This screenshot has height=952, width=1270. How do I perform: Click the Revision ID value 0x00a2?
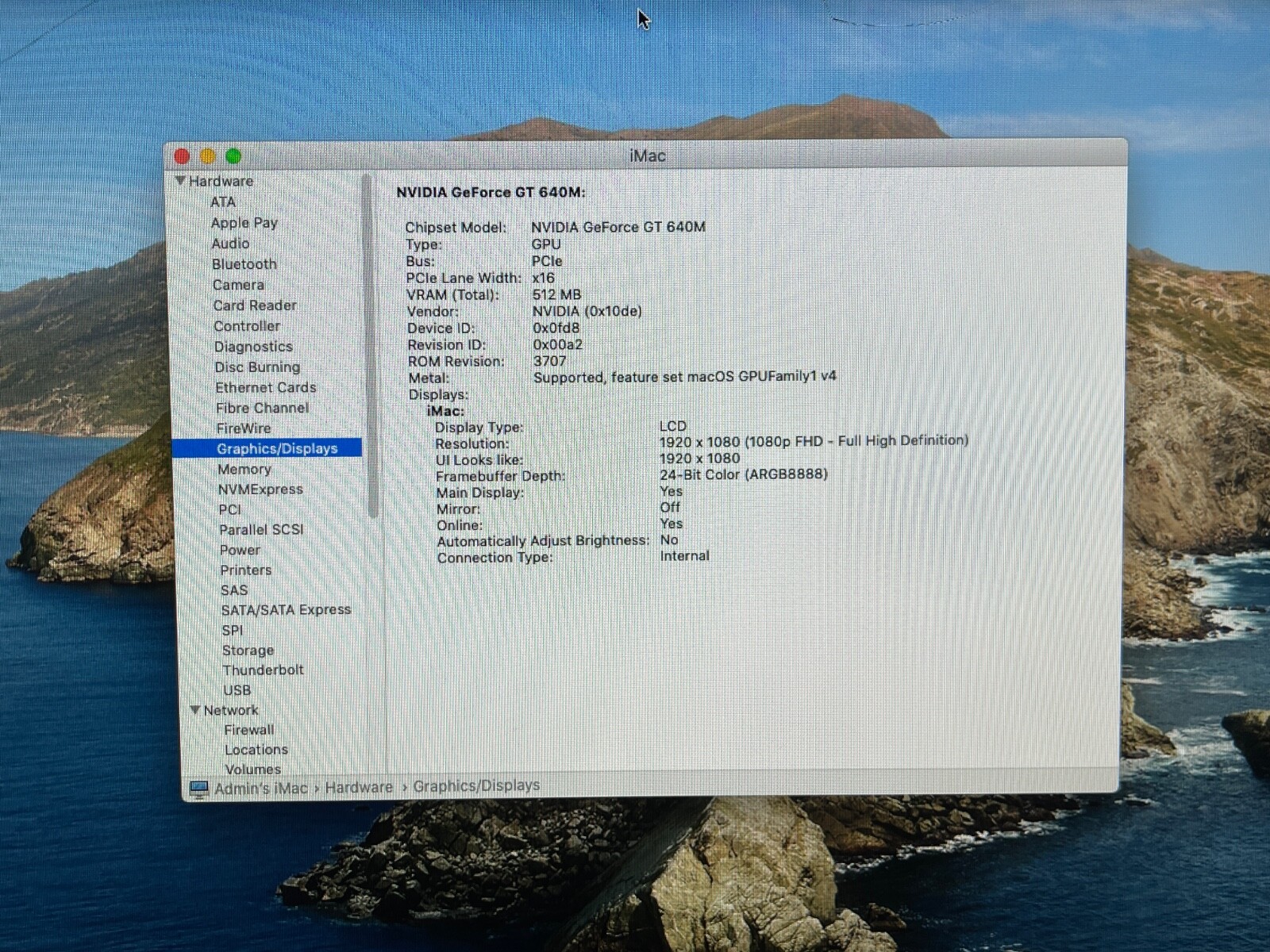tap(558, 344)
